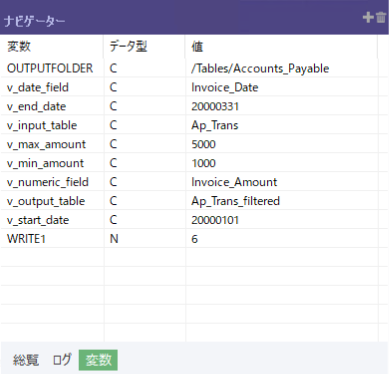
Task: Click the Ap_Trans_filtered value cell
Action: point(282,201)
